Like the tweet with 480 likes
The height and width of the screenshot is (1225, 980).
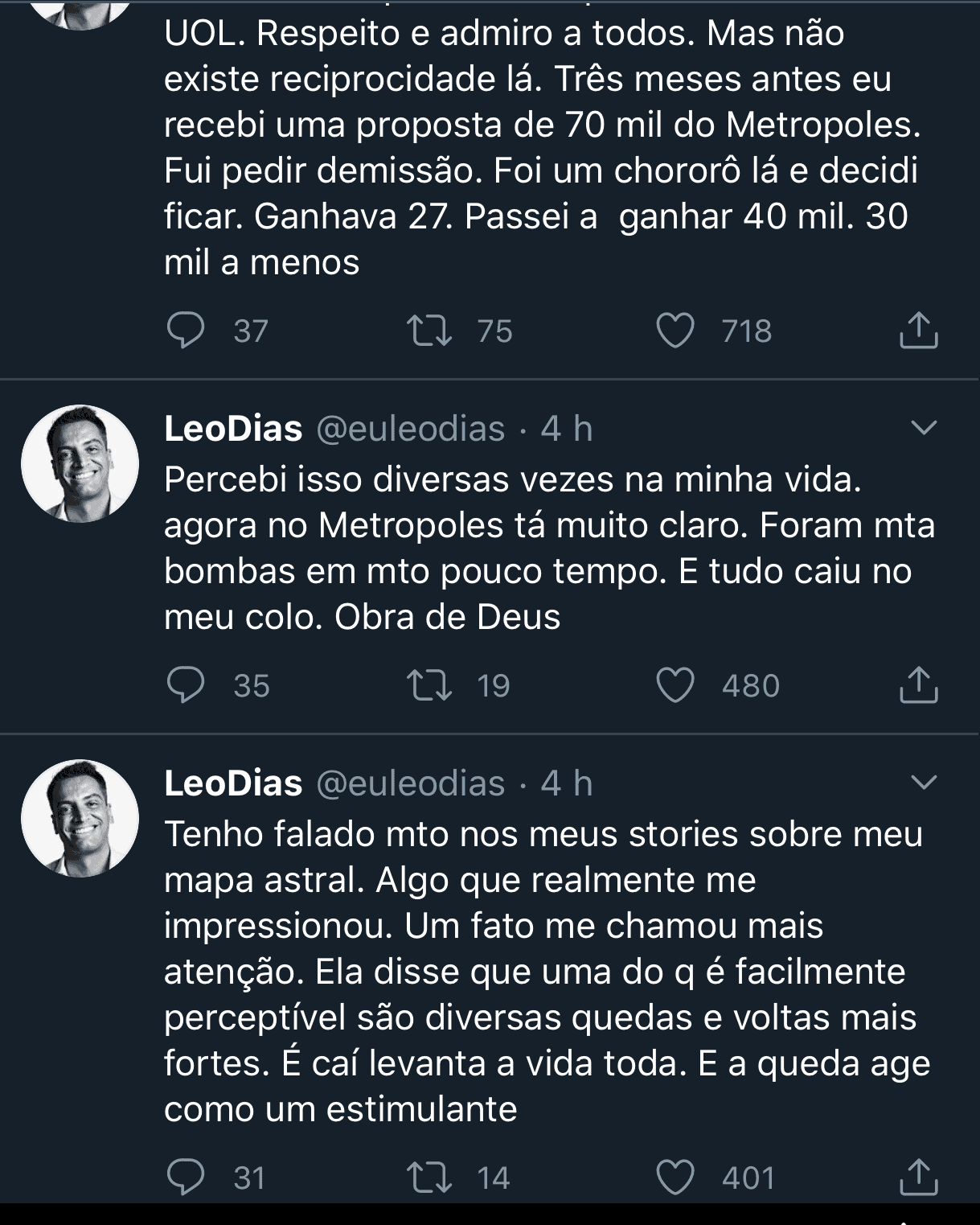pyautogui.click(x=675, y=686)
